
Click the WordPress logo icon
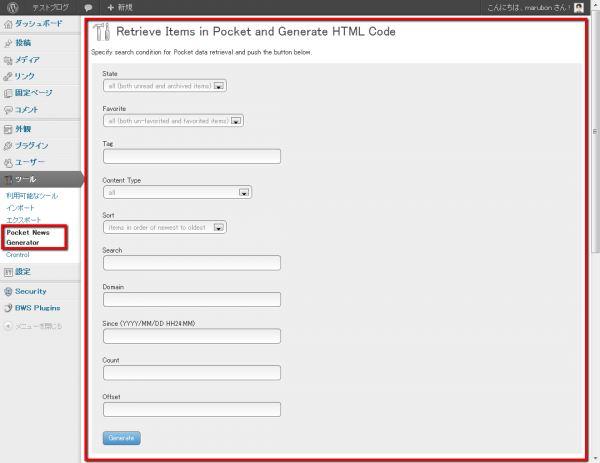pos(13,7)
